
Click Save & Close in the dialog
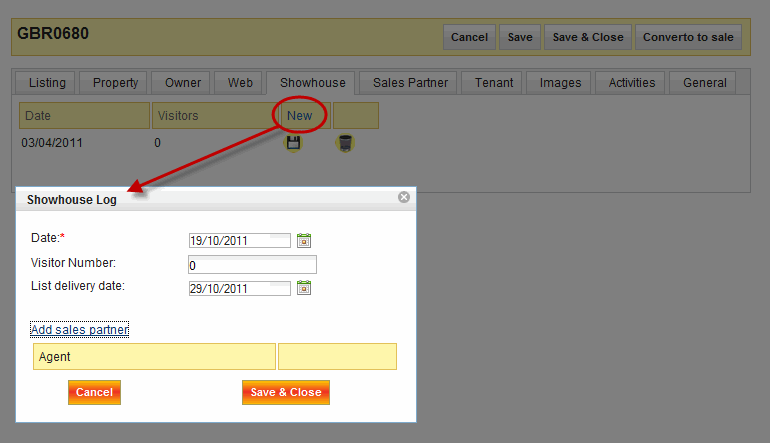tap(286, 392)
